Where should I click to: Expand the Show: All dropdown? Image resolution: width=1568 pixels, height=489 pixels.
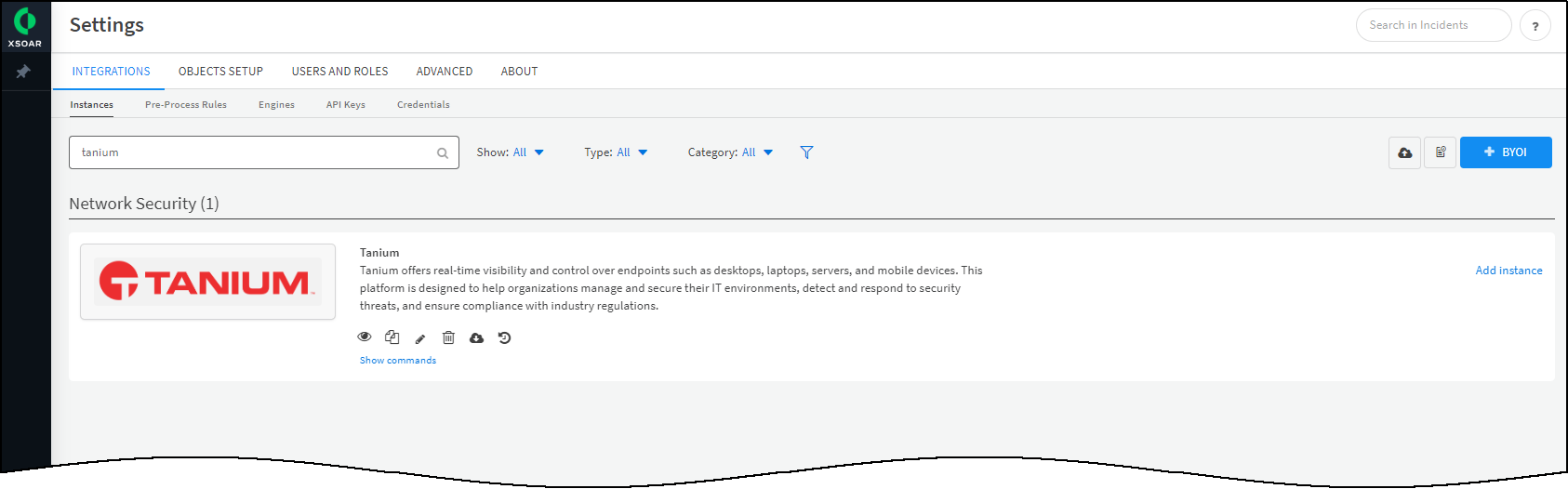(x=510, y=152)
